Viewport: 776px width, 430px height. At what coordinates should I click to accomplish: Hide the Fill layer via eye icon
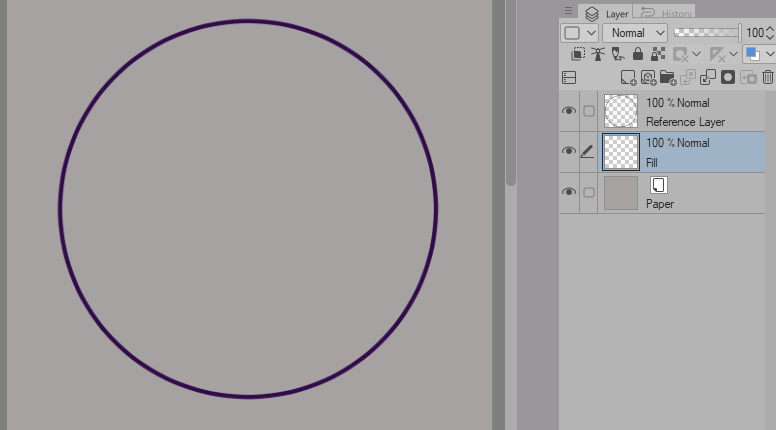click(569, 150)
